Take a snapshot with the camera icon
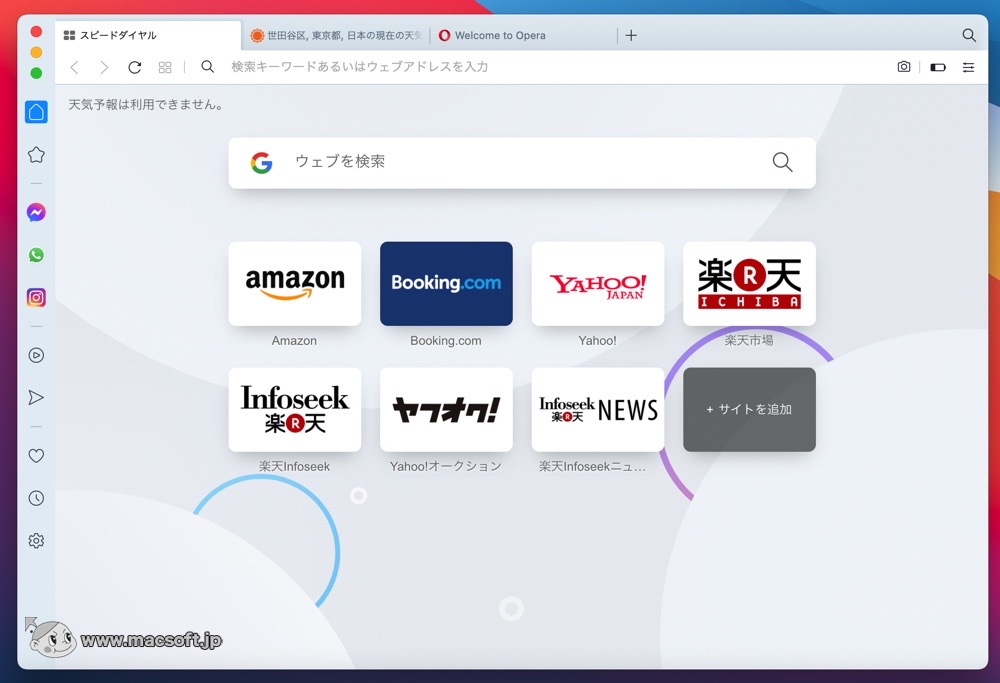1000x683 pixels. click(904, 67)
